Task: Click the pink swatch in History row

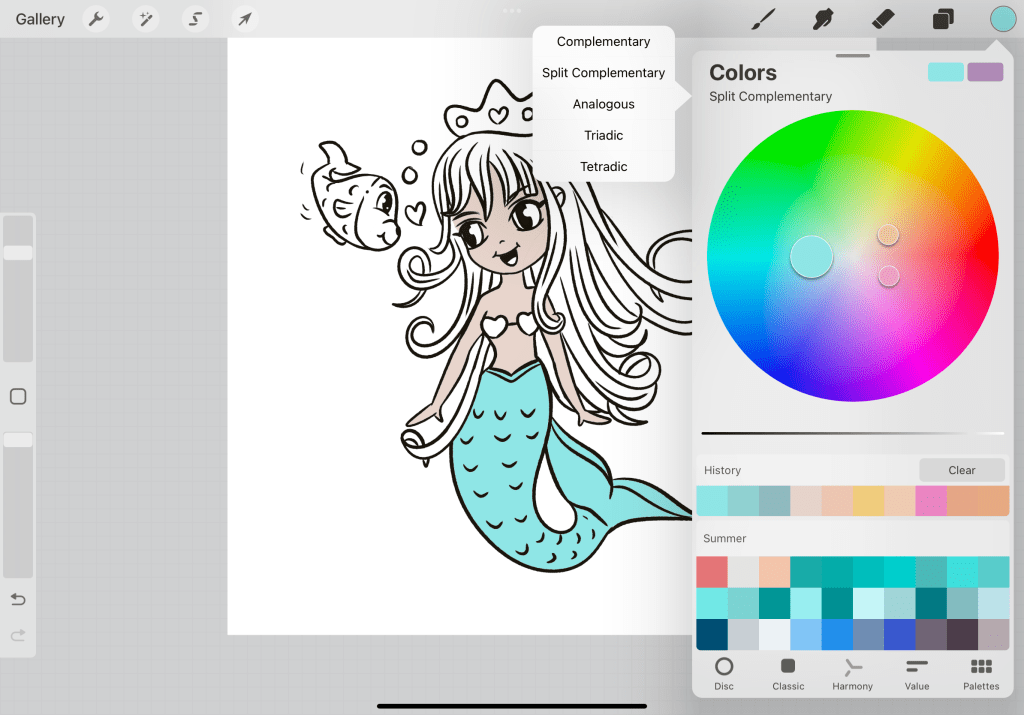Action: 931,500
